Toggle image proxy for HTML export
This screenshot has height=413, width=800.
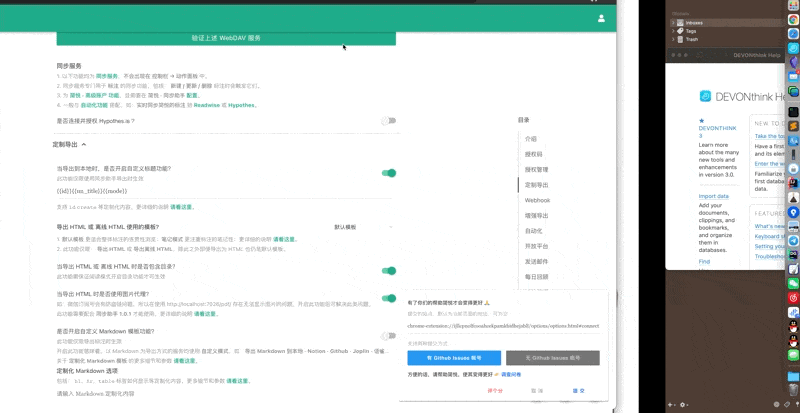(389, 298)
